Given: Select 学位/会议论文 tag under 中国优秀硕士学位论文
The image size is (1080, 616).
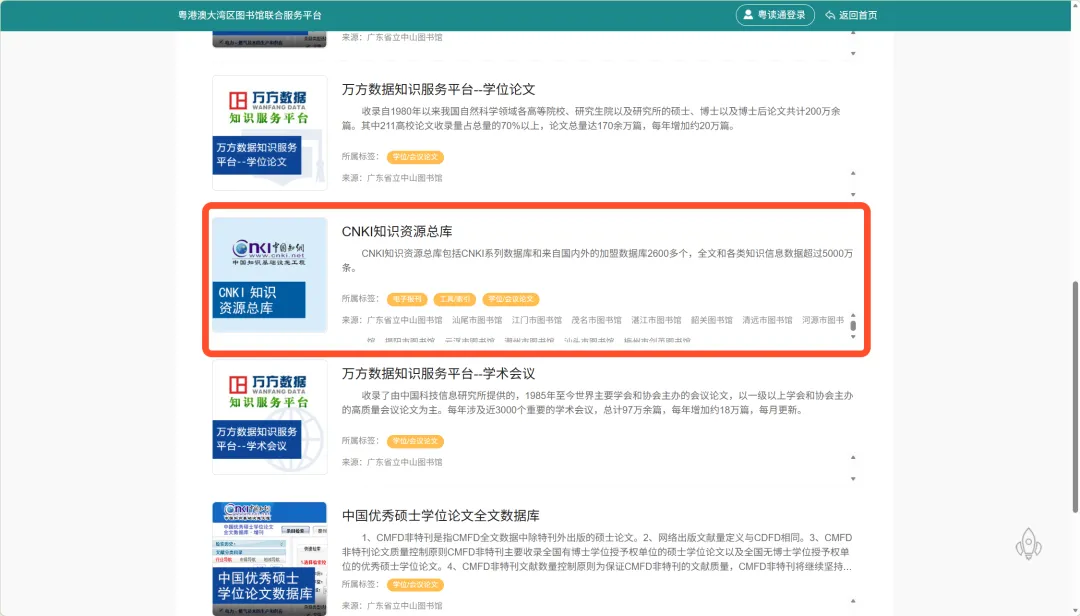Looking at the screenshot, I should (415, 584).
